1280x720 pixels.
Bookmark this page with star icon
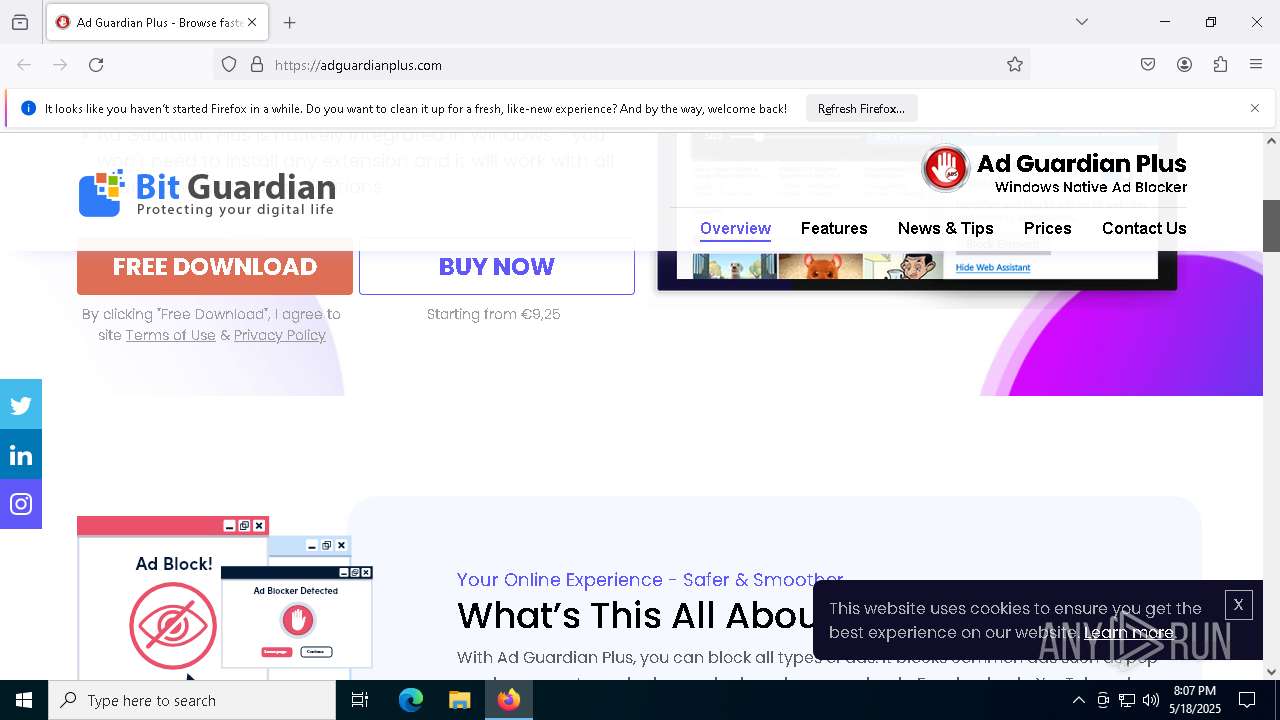point(1015,65)
